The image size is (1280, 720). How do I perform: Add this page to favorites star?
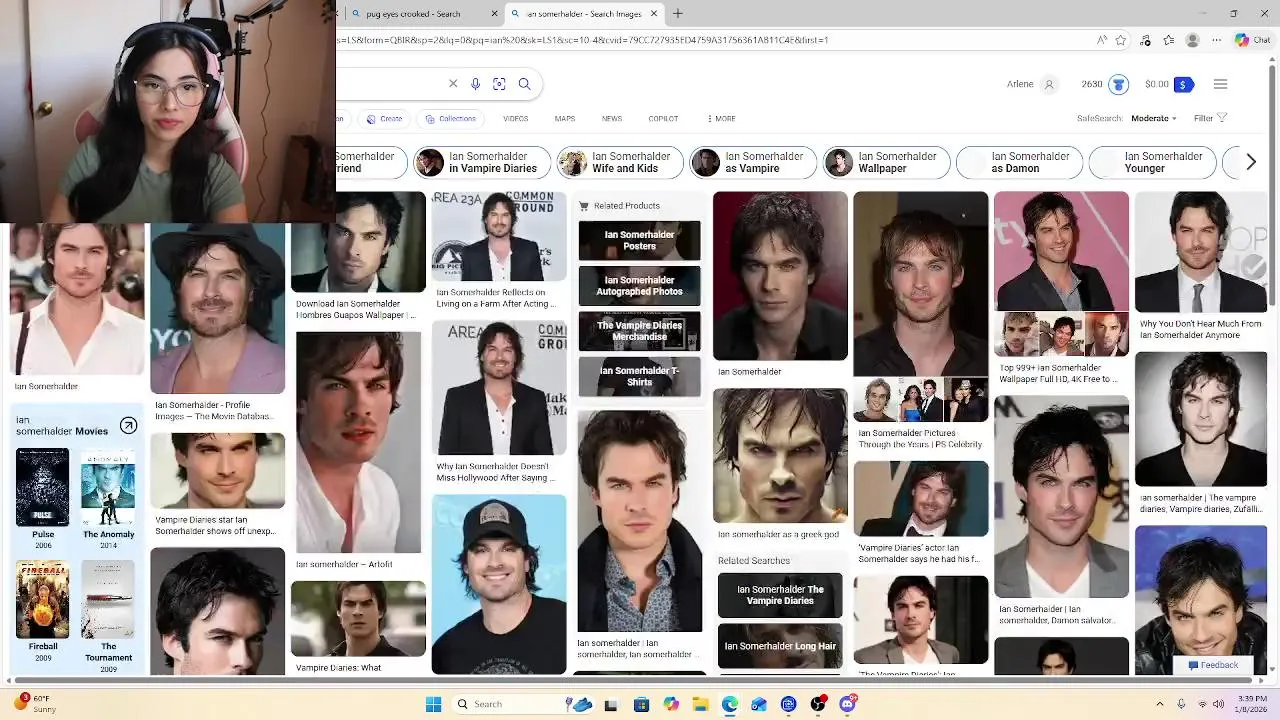click(1121, 40)
